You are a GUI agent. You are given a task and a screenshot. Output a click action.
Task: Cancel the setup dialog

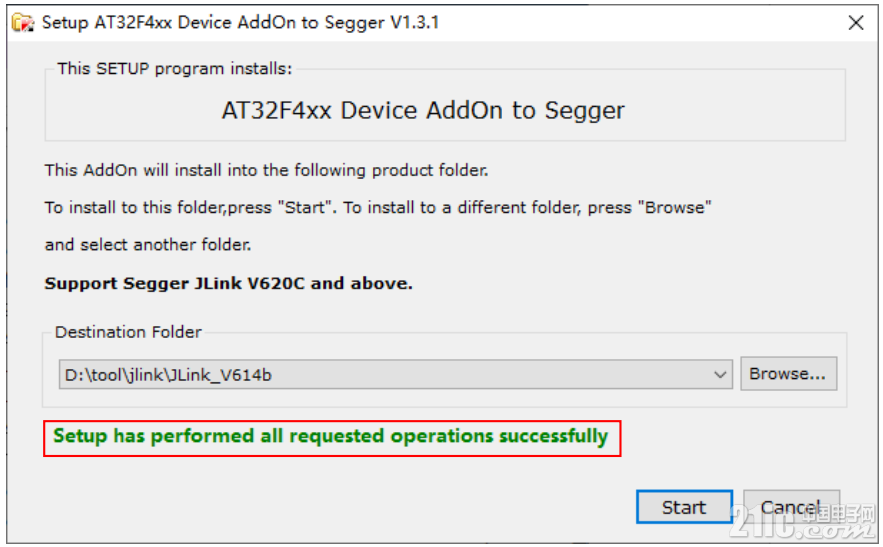(791, 507)
